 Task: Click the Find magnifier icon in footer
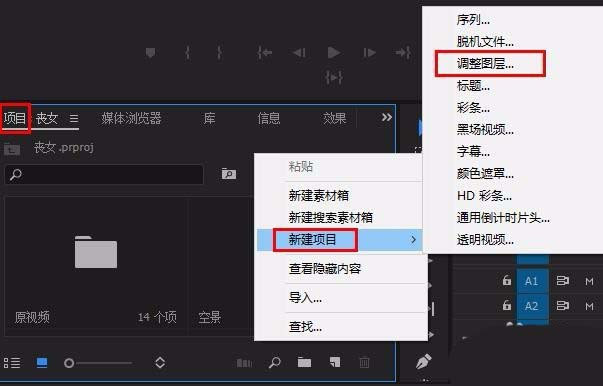tap(274, 362)
